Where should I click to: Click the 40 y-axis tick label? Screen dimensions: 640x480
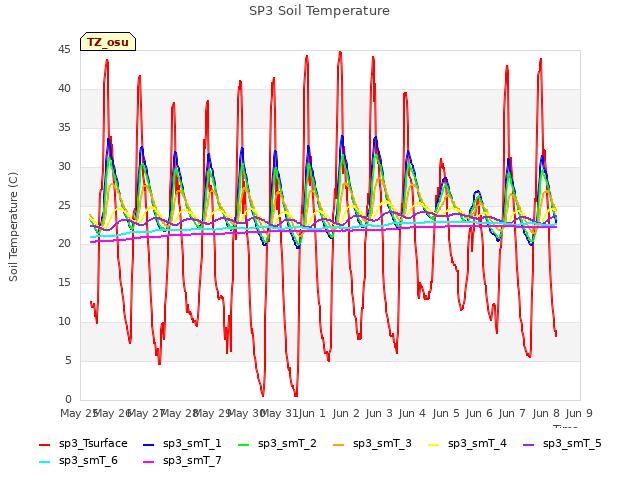click(64, 89)
